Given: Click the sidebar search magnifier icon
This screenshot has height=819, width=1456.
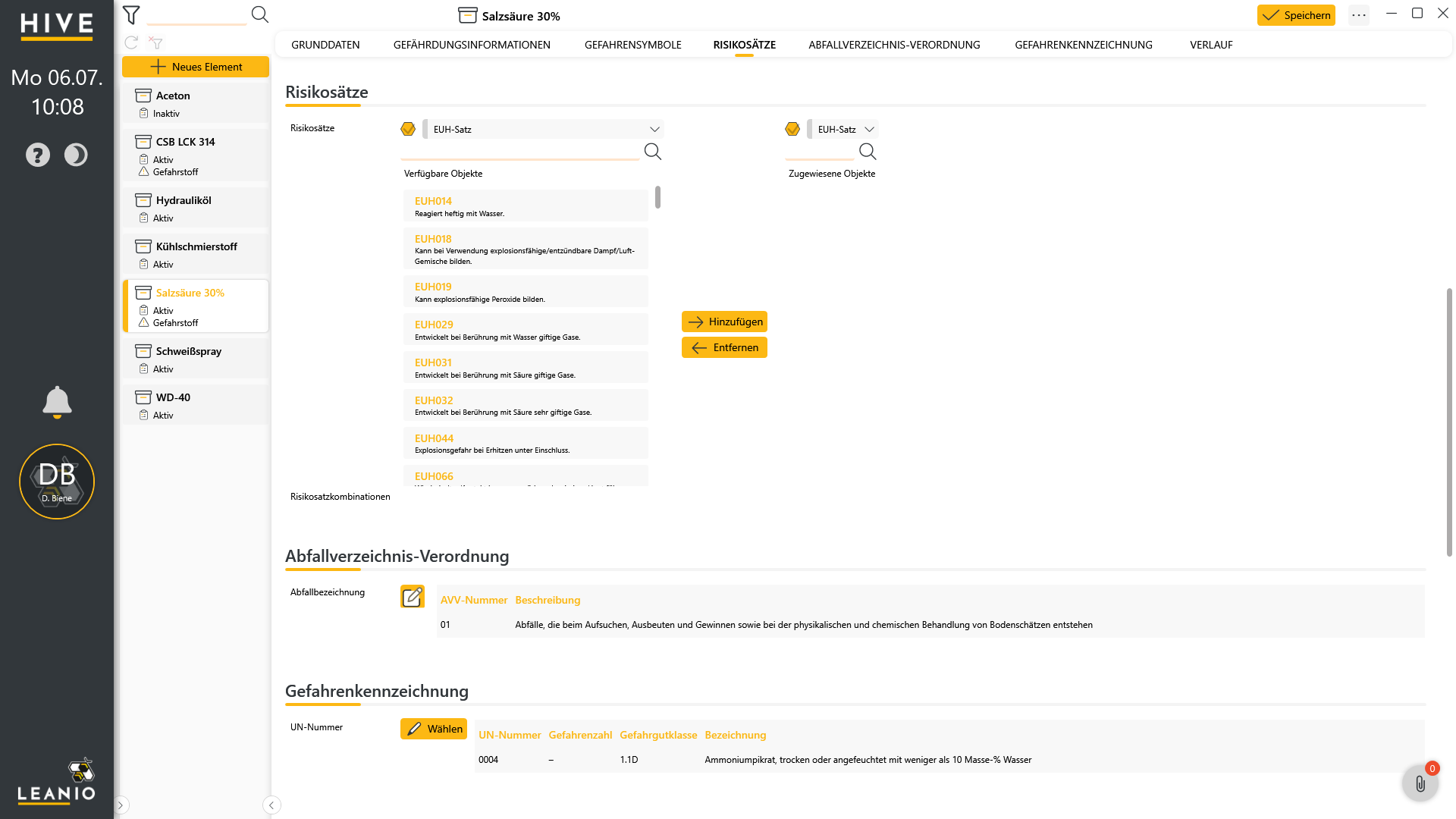Looking at the screenshot, I should click(260, 14).
